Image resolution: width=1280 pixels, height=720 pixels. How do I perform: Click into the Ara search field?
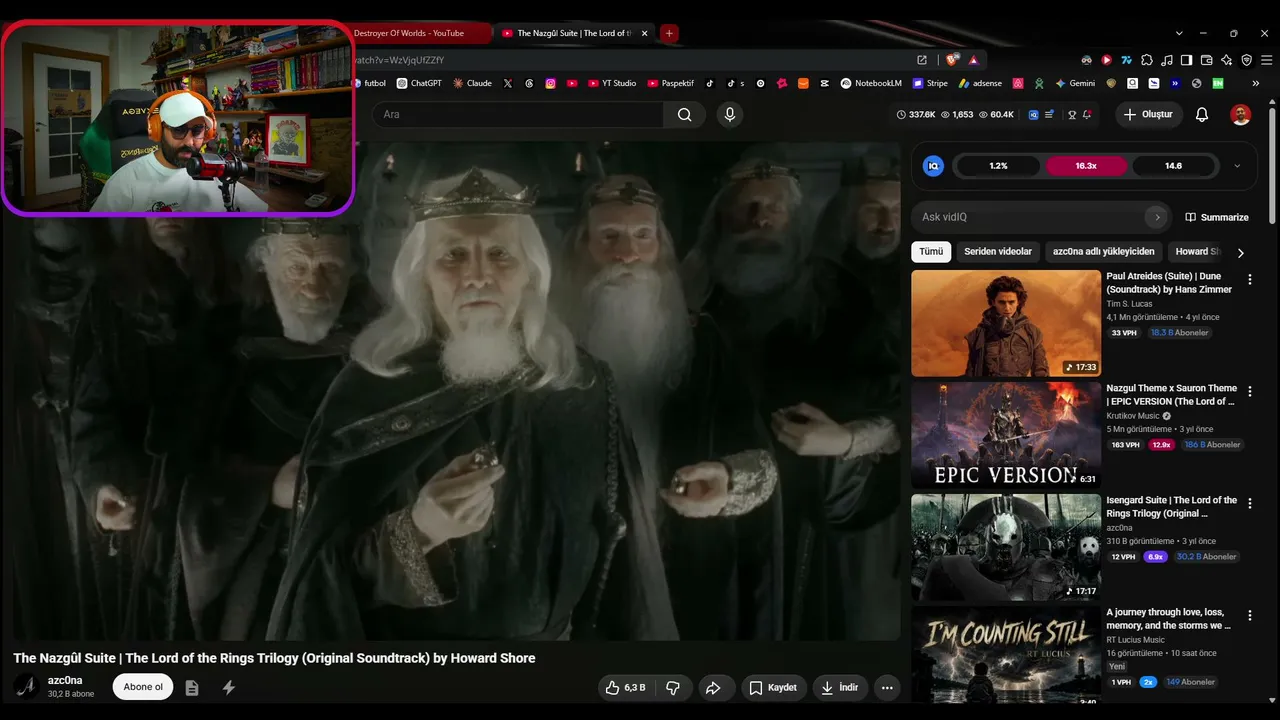click(x=519, y=114)
